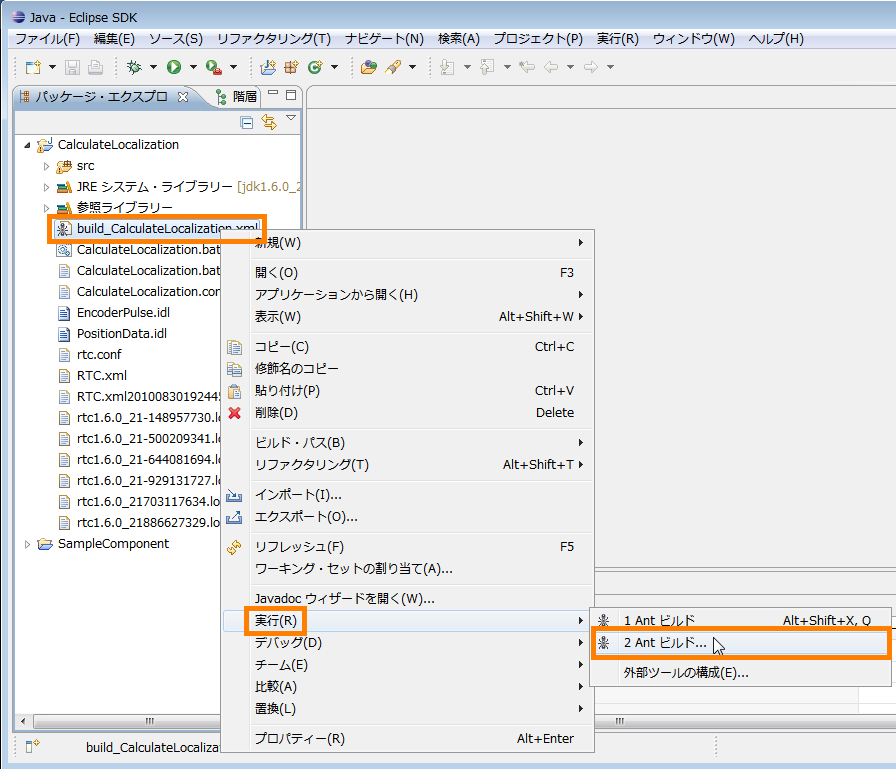Click the Last Edit Location icon
The height and width of the screenshot is (769, 896).
(x=527, y=67)
